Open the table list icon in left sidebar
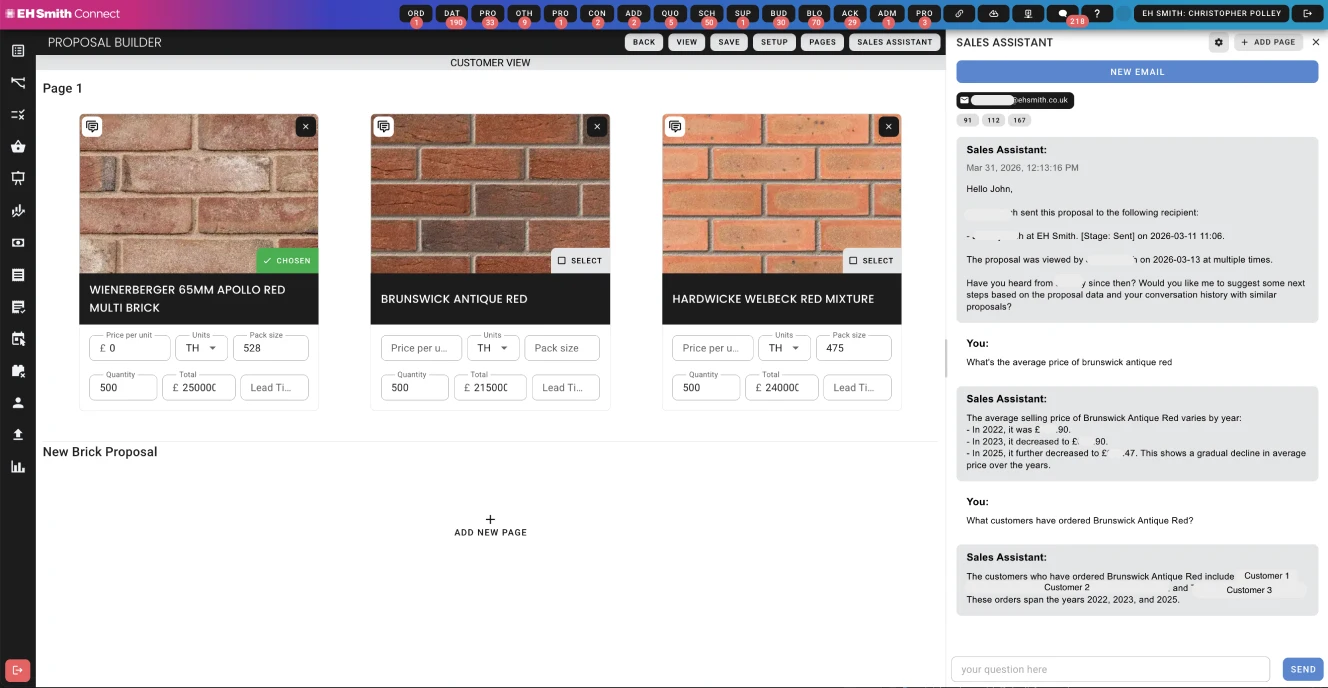 point(18,51)
